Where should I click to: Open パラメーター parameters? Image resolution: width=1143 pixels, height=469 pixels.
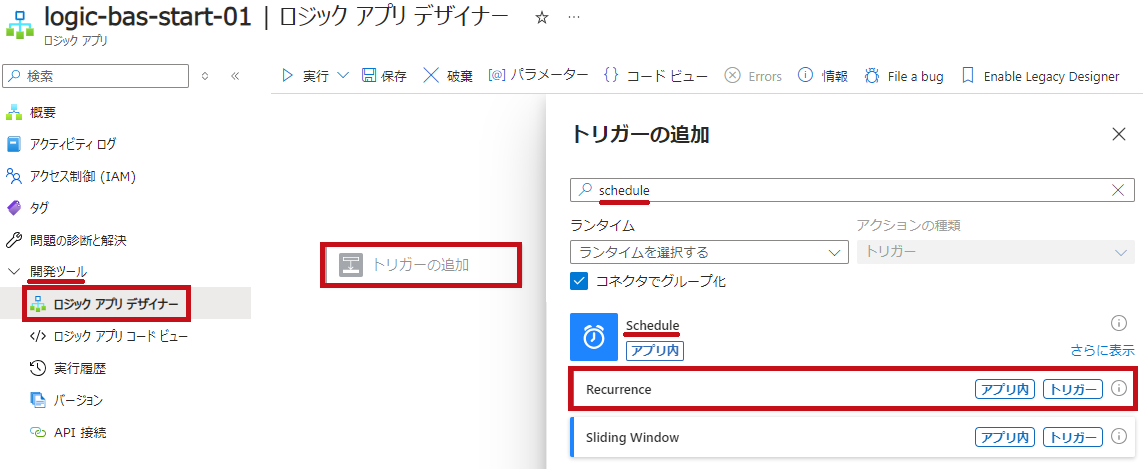[538, 75]
